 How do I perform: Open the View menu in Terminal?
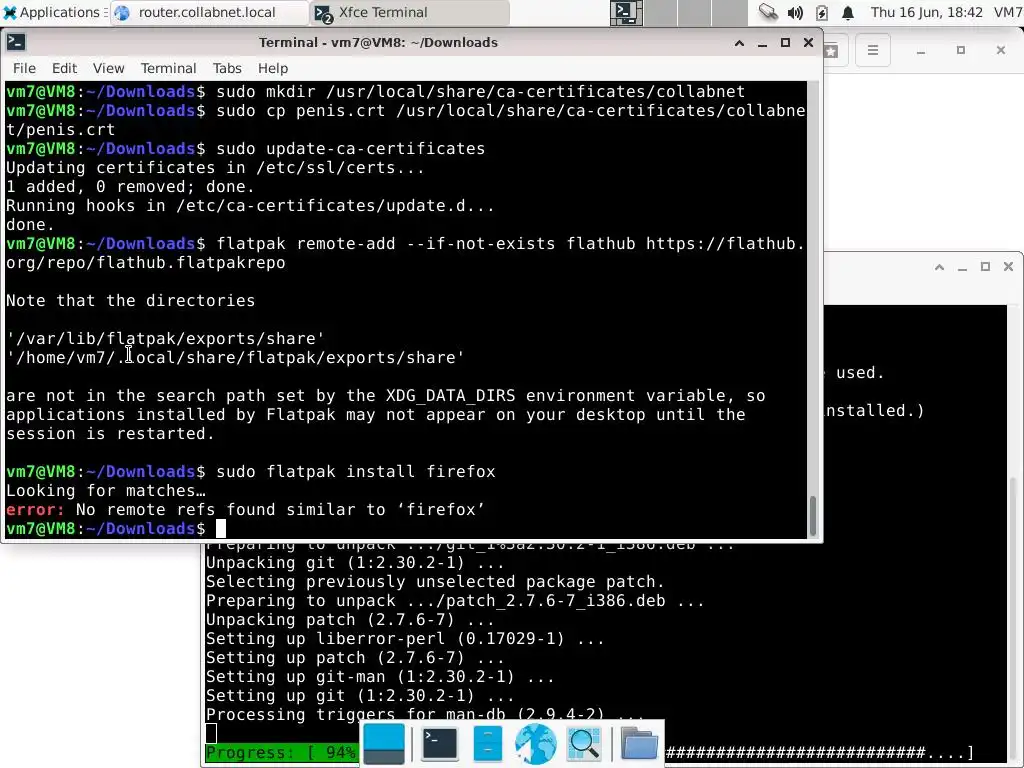tap(108, 68)
